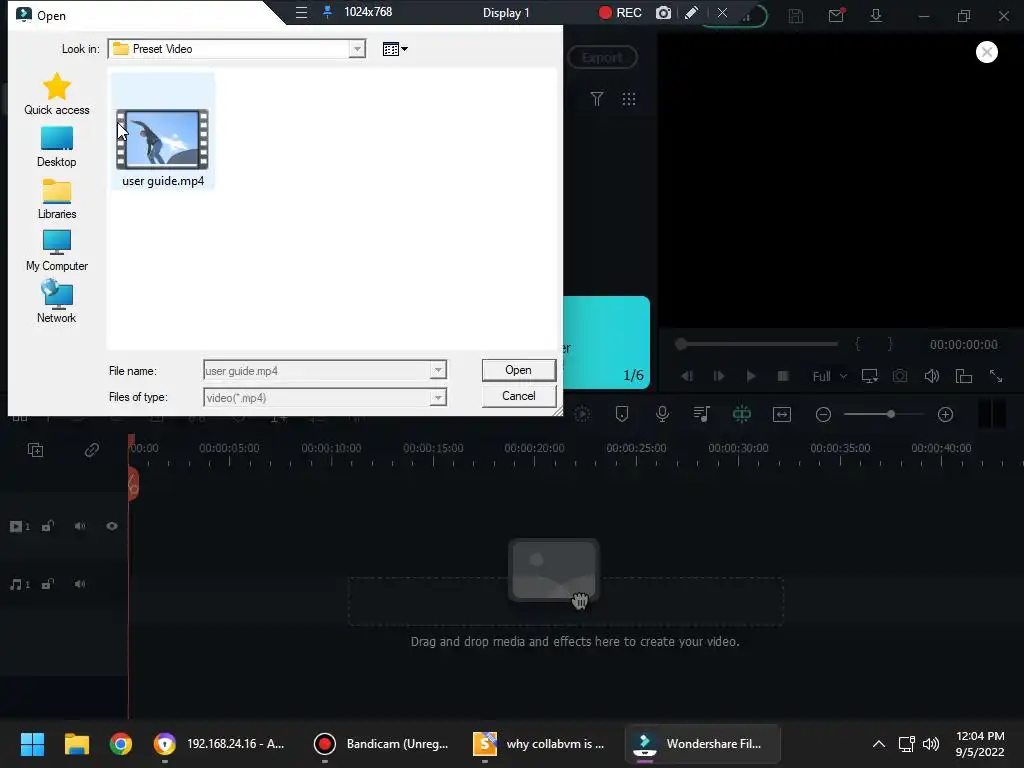1024x768 pixels.
Task: Click the Display 1 label
Action: 506,12
